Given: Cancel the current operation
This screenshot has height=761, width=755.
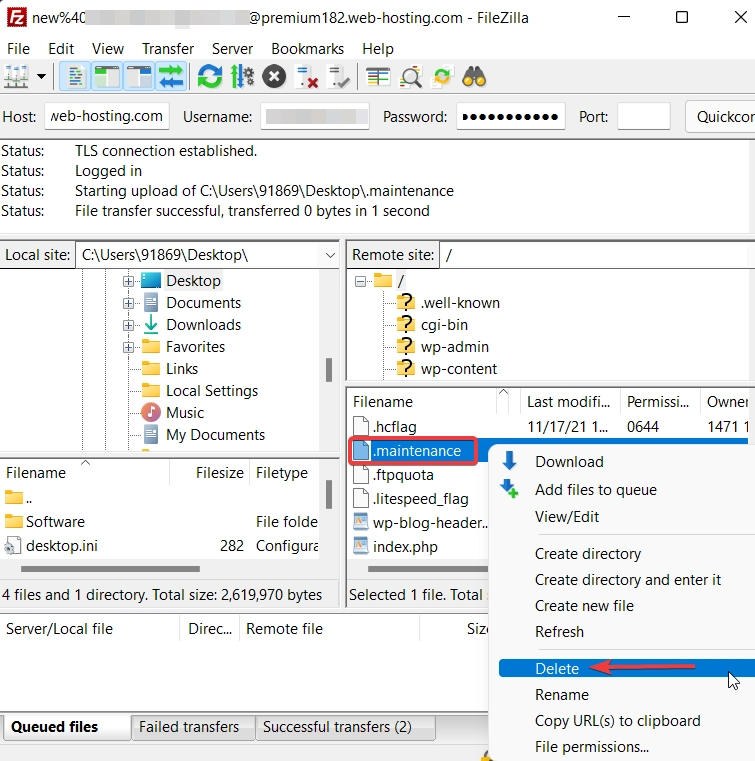Looking at the screenshot, I should [274, 76].
